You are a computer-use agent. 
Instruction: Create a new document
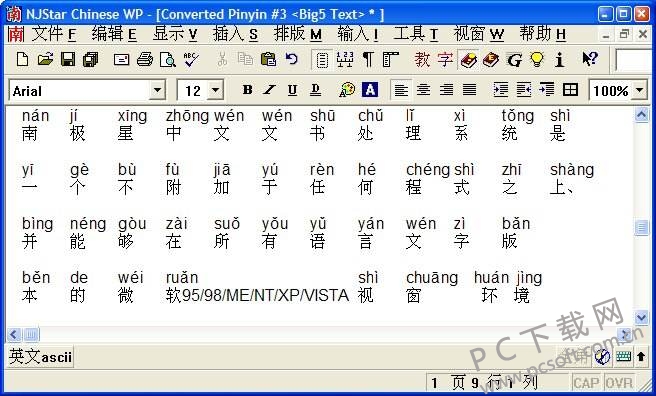point(22,59)
